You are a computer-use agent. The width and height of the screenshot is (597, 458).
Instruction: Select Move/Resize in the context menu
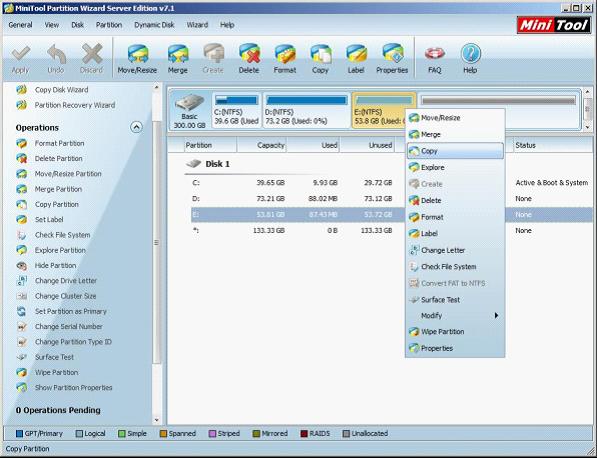click(x=455, y=118)
